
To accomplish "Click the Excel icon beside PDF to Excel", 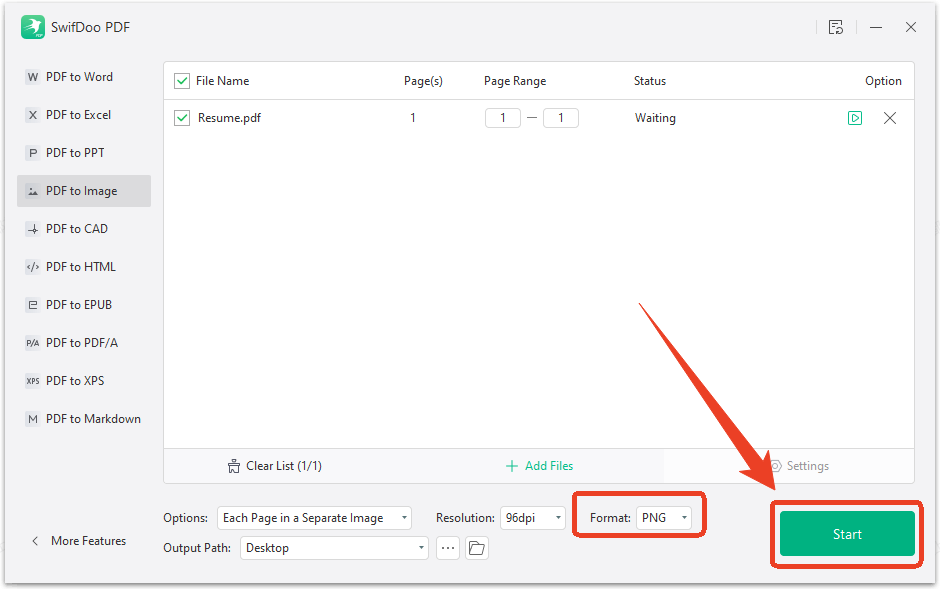I will 33,115.
